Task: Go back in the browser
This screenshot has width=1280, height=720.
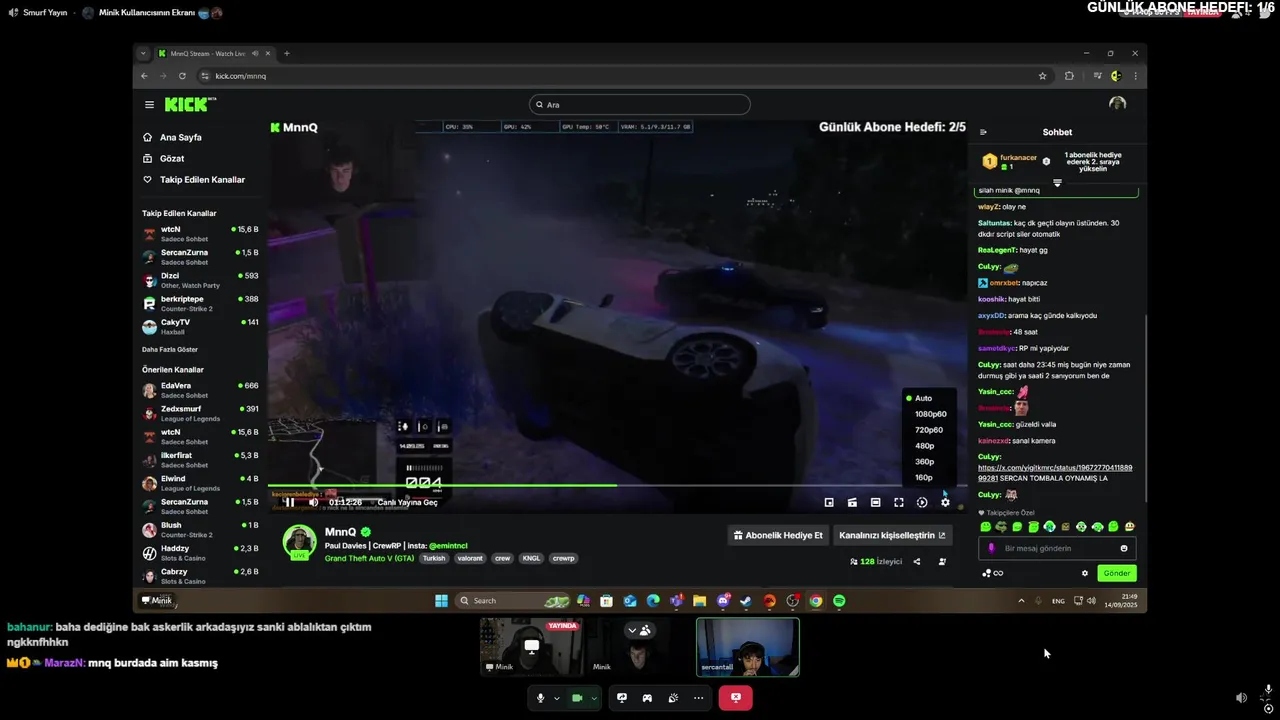Action: coord(144,76)
